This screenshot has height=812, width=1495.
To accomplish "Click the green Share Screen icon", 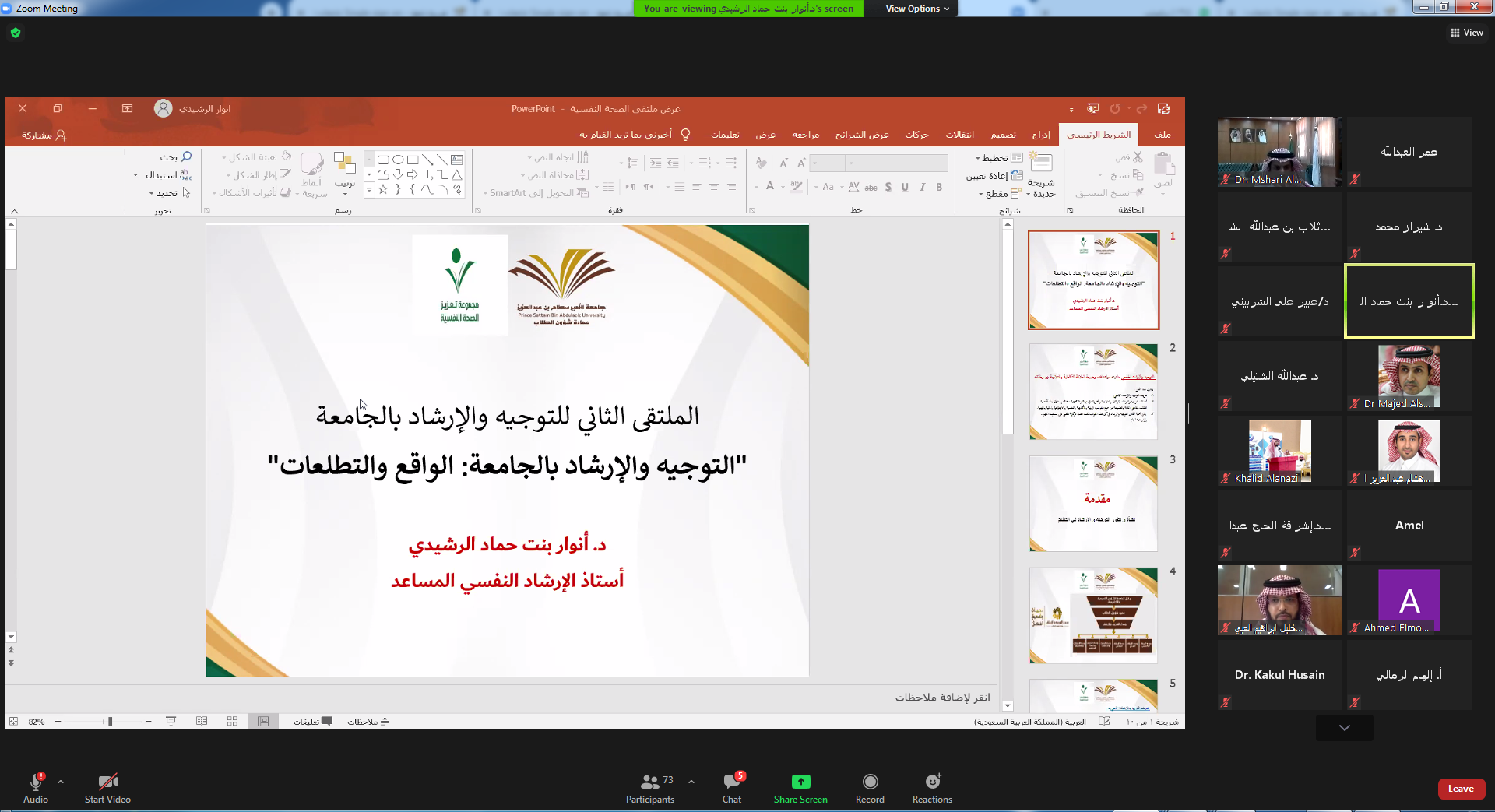I will tap(800, 782).
